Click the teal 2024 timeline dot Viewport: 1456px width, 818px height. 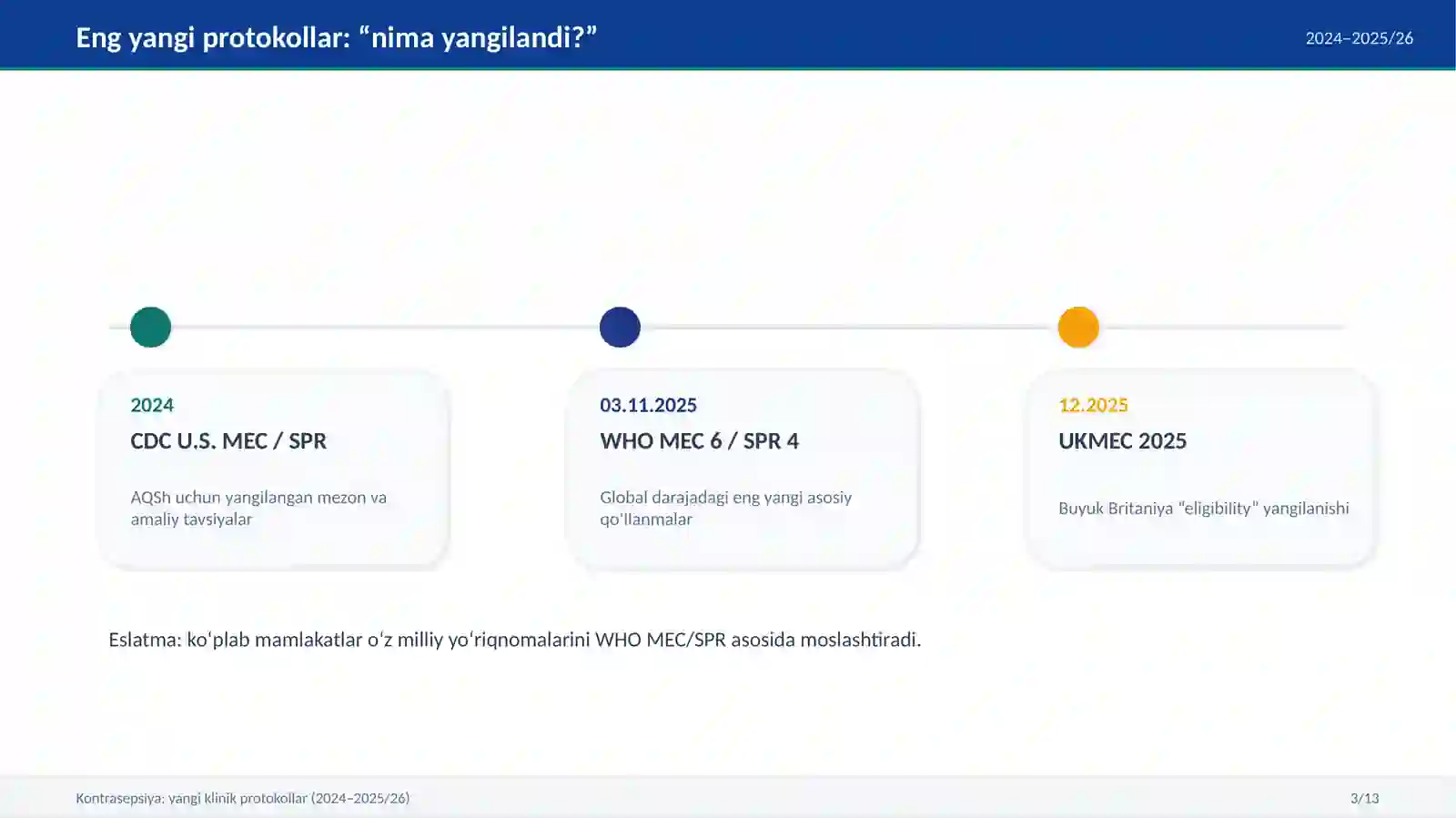tap(150, 327)
